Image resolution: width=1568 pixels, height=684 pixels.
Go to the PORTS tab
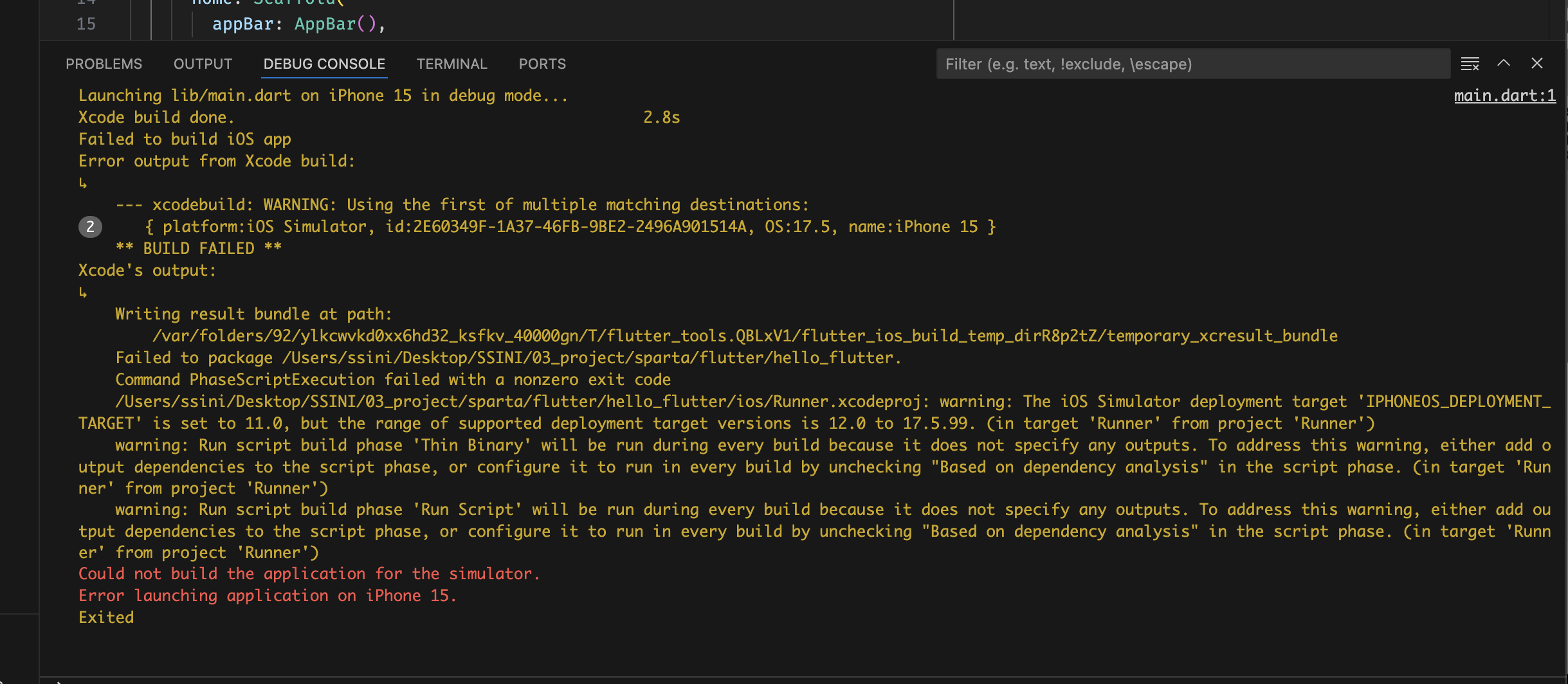click(x=542, y=64)
